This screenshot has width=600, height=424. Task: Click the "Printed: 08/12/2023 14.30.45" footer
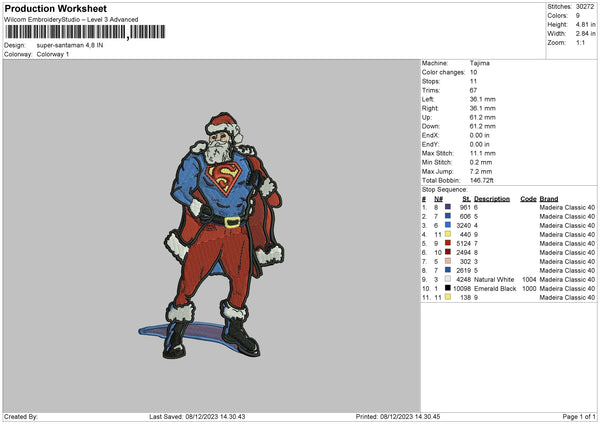(x=398, y=416)
